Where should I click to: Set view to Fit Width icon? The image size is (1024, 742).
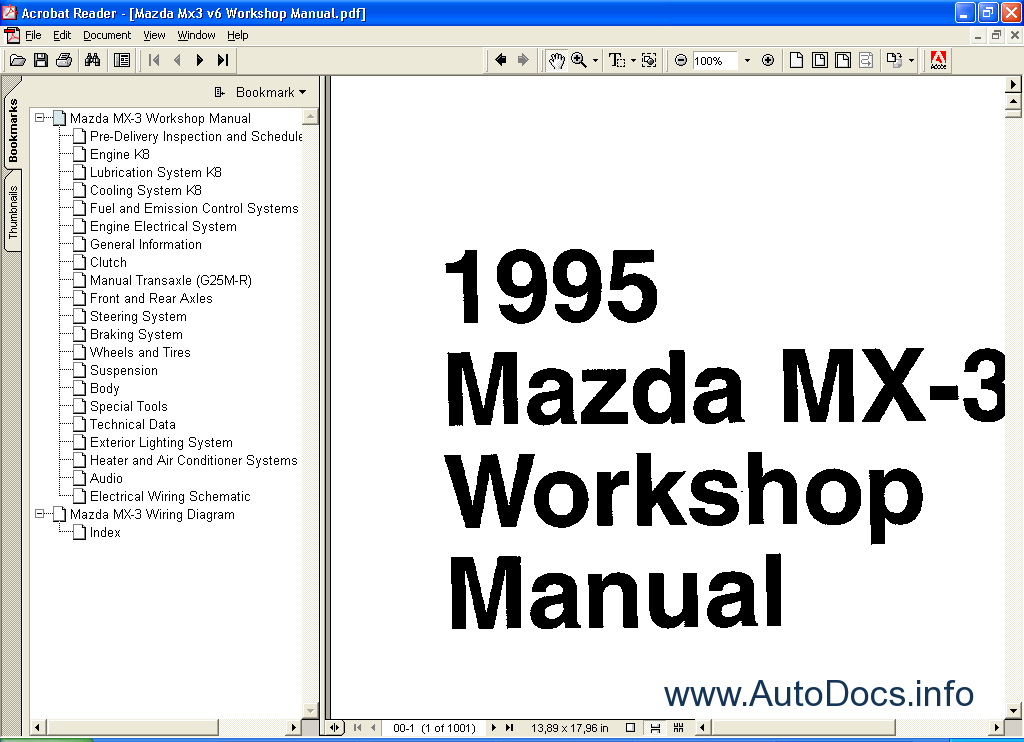pos(843,61)
